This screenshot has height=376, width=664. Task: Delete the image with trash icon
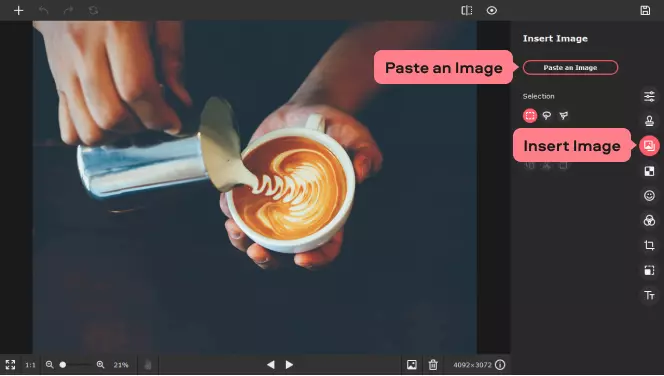433,365
